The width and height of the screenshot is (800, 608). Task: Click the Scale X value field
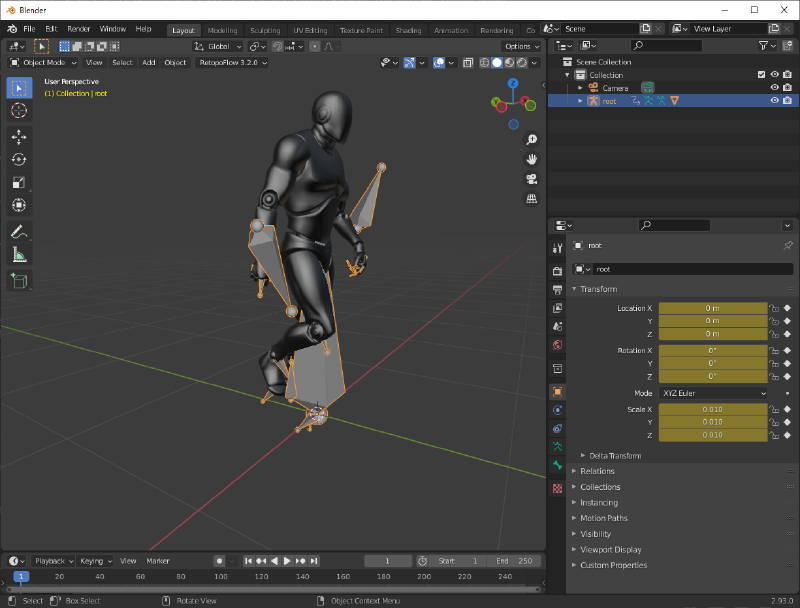[713, 409]
